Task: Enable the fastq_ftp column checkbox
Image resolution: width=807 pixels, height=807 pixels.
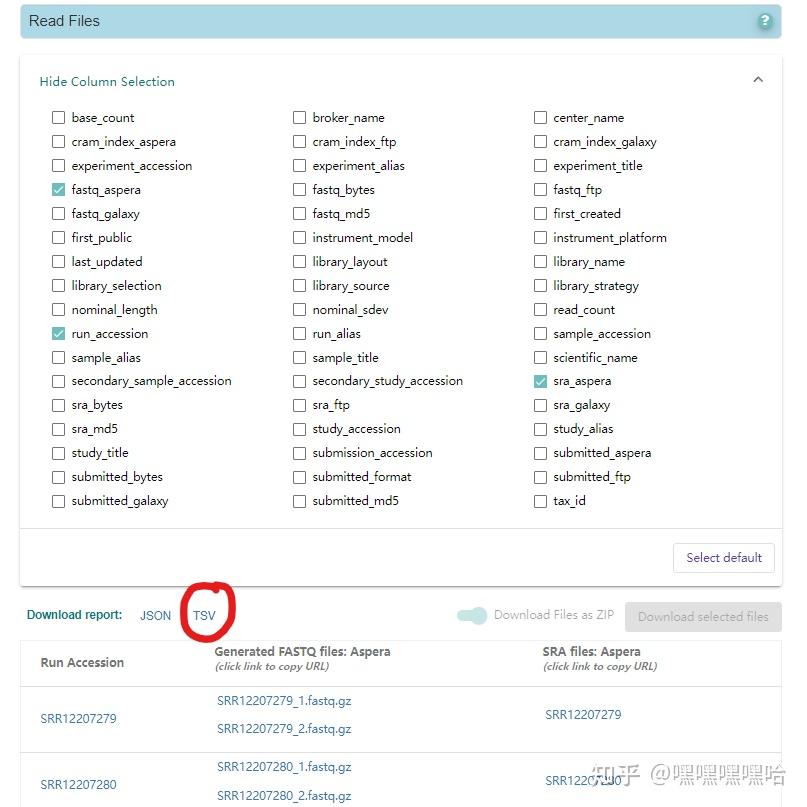Action: point(540,190)
